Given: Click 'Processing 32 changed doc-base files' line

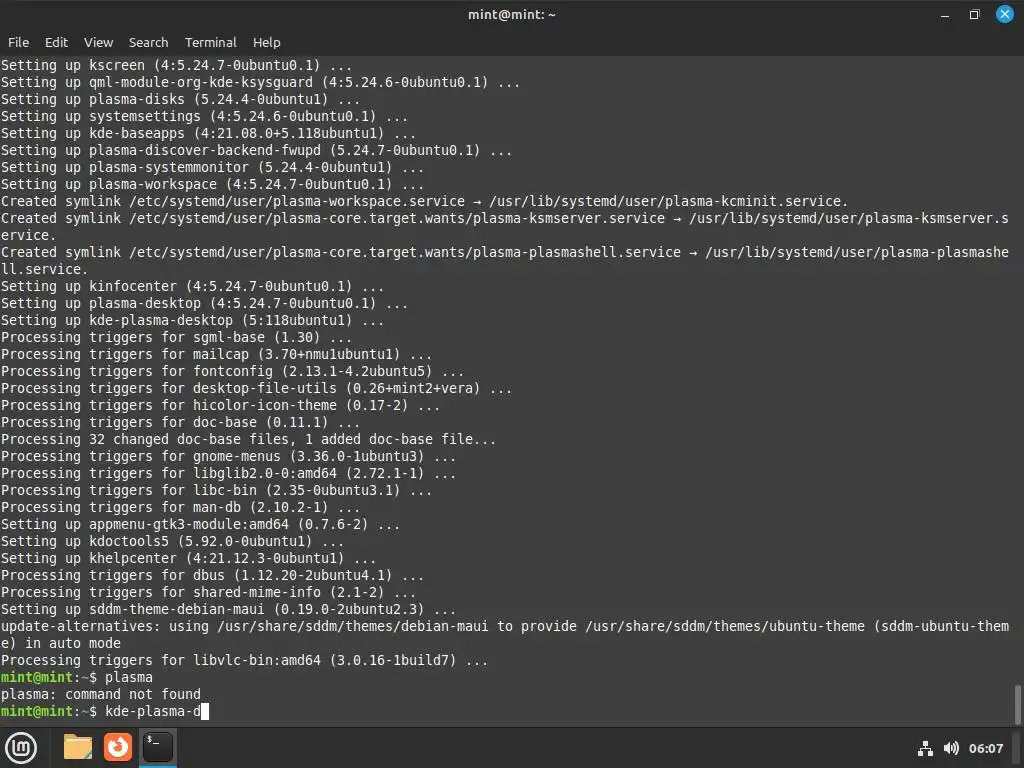Looking at the screenshot, I should pos(248,439).
